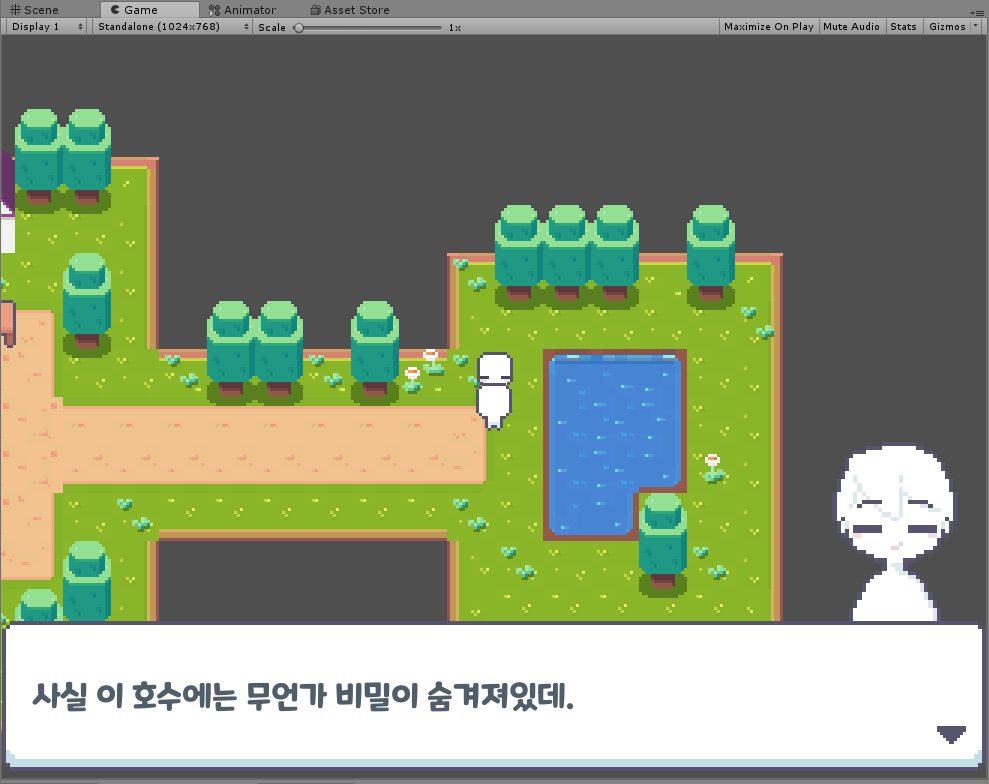Open the Gizmos dropdown arrow

(976, 26)
